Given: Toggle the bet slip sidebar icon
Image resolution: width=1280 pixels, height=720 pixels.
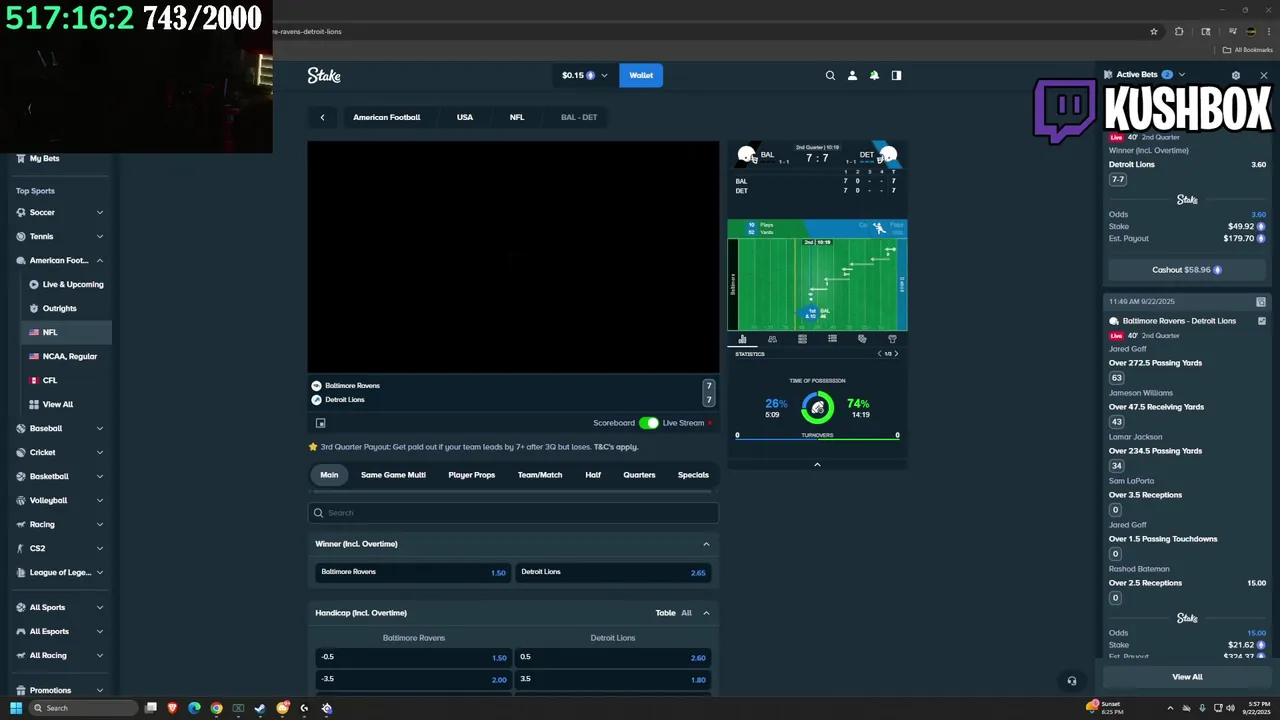Looking at the screenshot, I should 896,75.
